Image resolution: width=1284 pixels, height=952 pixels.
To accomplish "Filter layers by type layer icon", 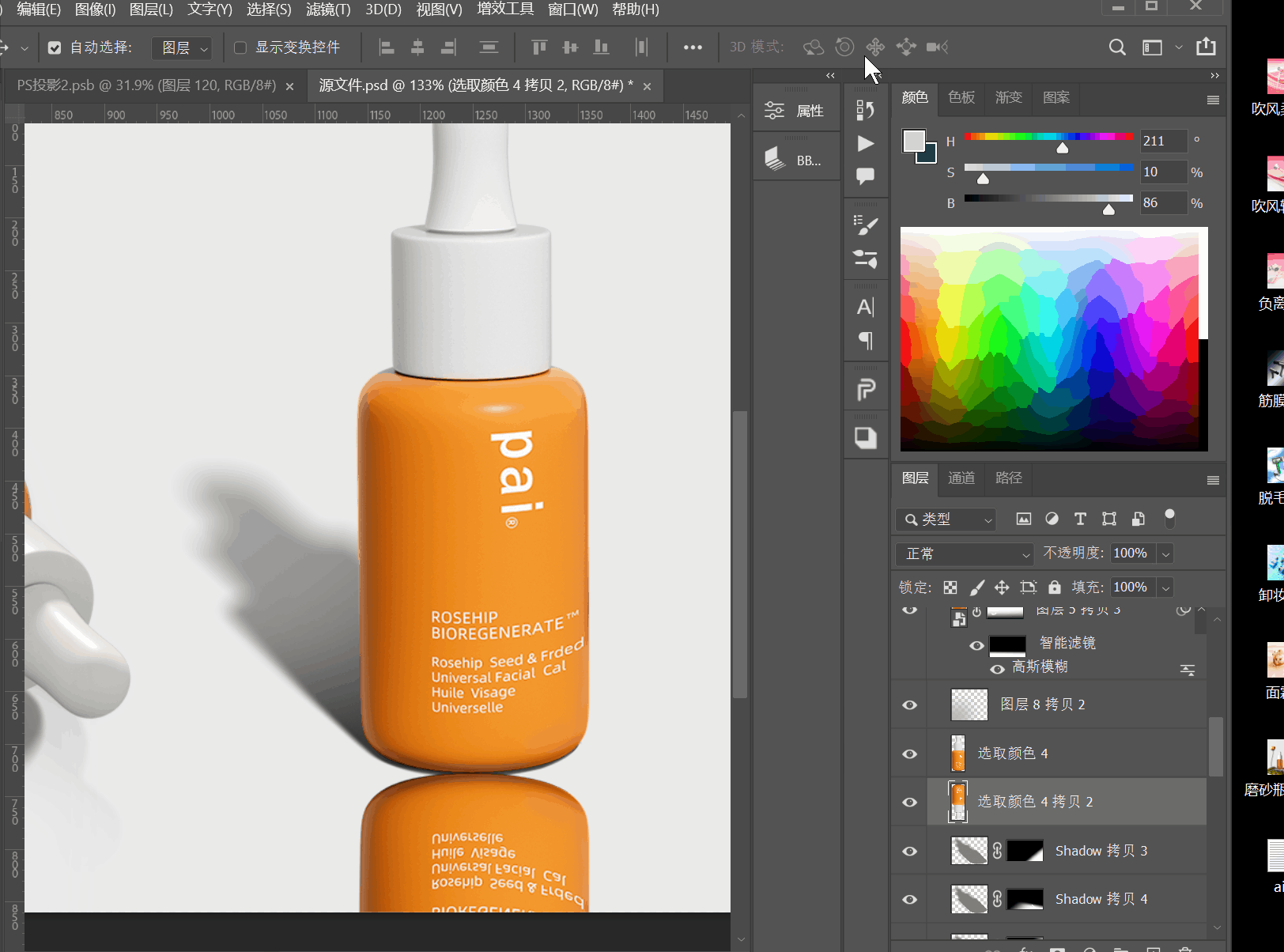I will pos(1080,519).
